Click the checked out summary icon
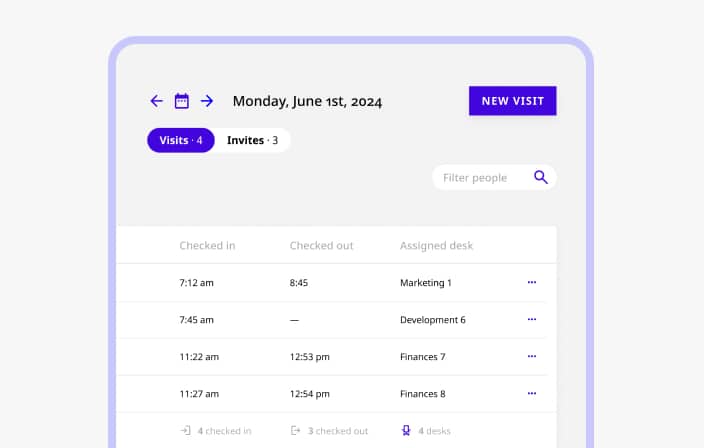This screenshot has height=448, width=704. click(295, 431)
